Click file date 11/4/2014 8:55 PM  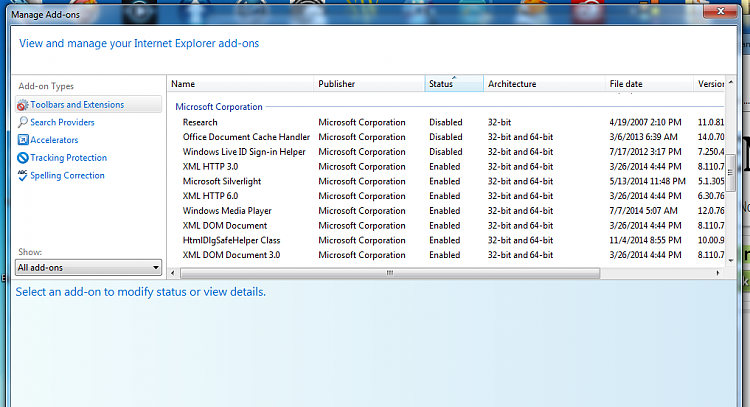(x=645, y=240)
